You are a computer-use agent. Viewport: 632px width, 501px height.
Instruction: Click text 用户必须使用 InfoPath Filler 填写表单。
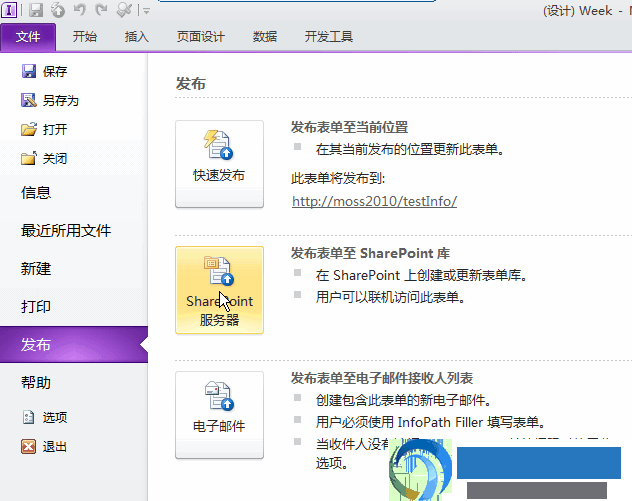[431, 422]
